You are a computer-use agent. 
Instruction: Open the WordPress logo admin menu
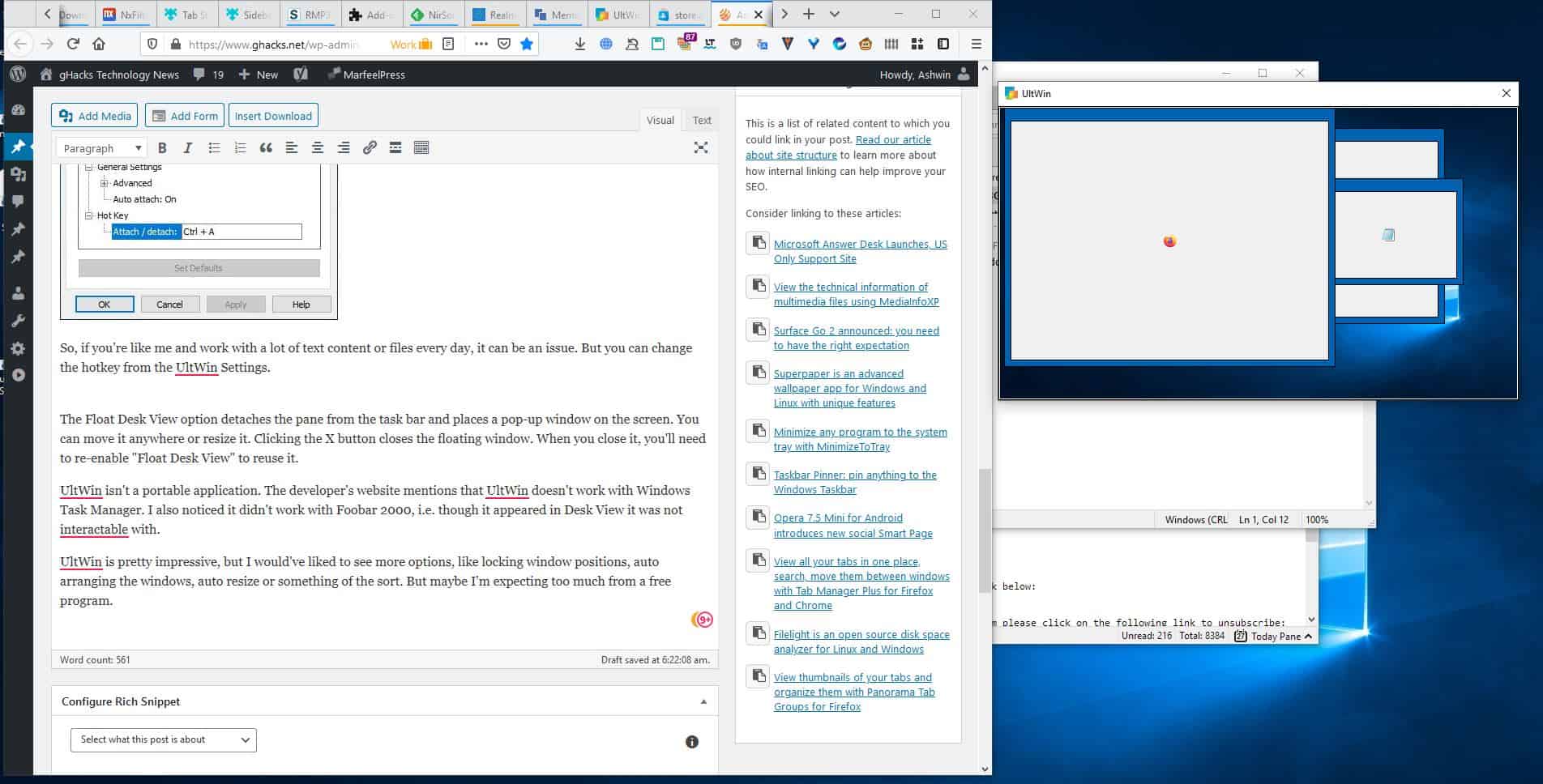click(x=18, y=75)
